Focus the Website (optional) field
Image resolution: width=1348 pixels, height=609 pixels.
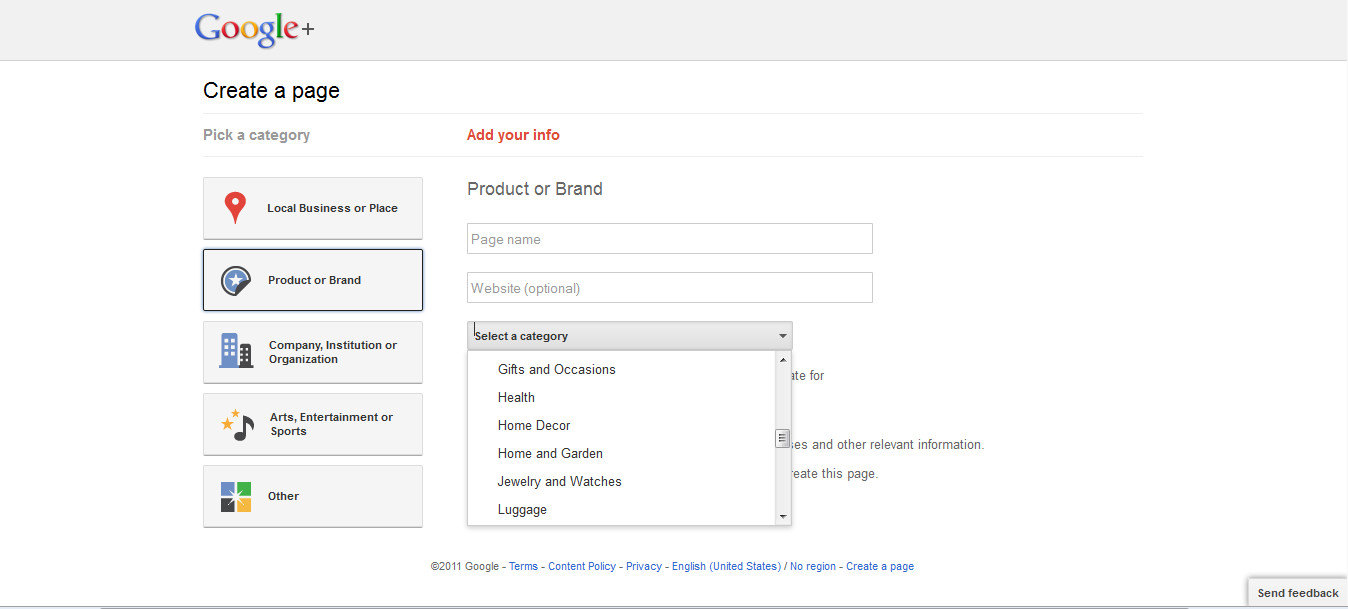(x=669, y=288)
